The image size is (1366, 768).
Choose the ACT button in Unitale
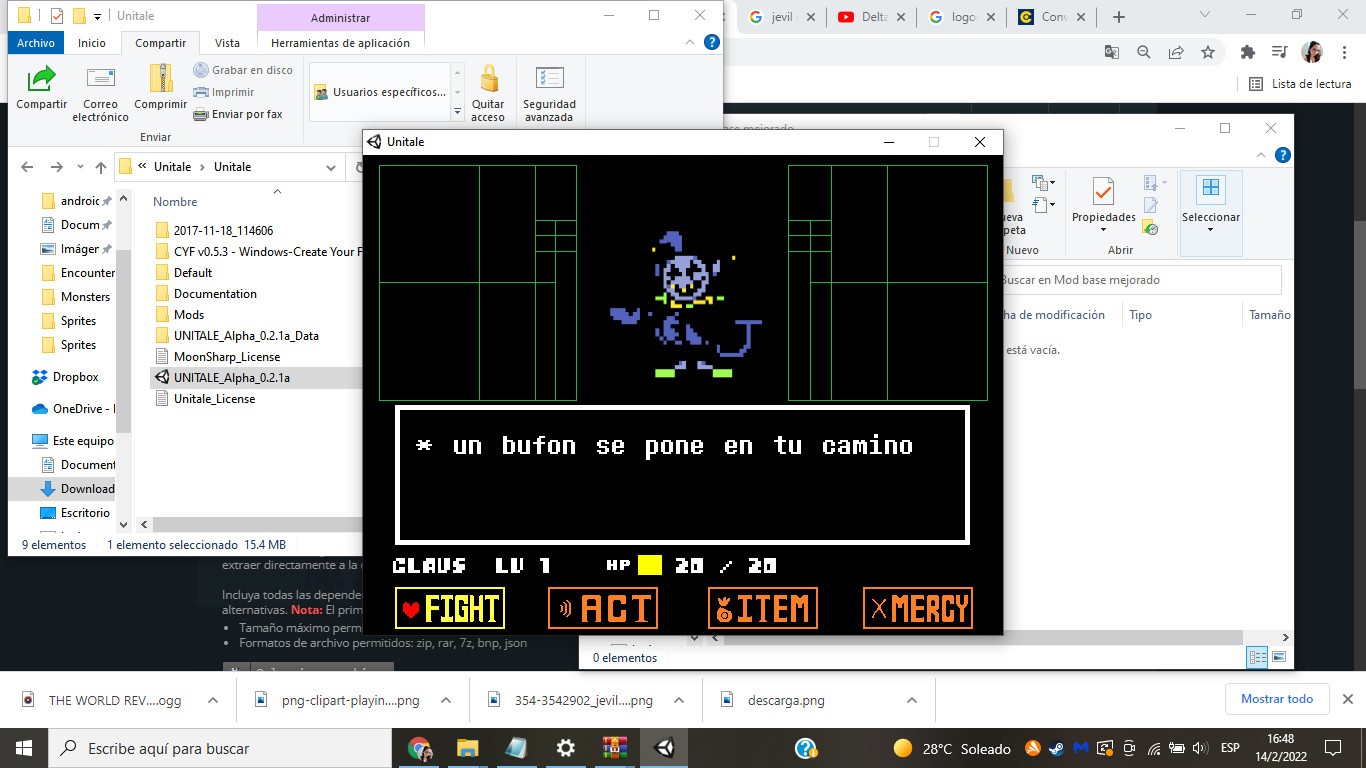click(x=603, y=608)
